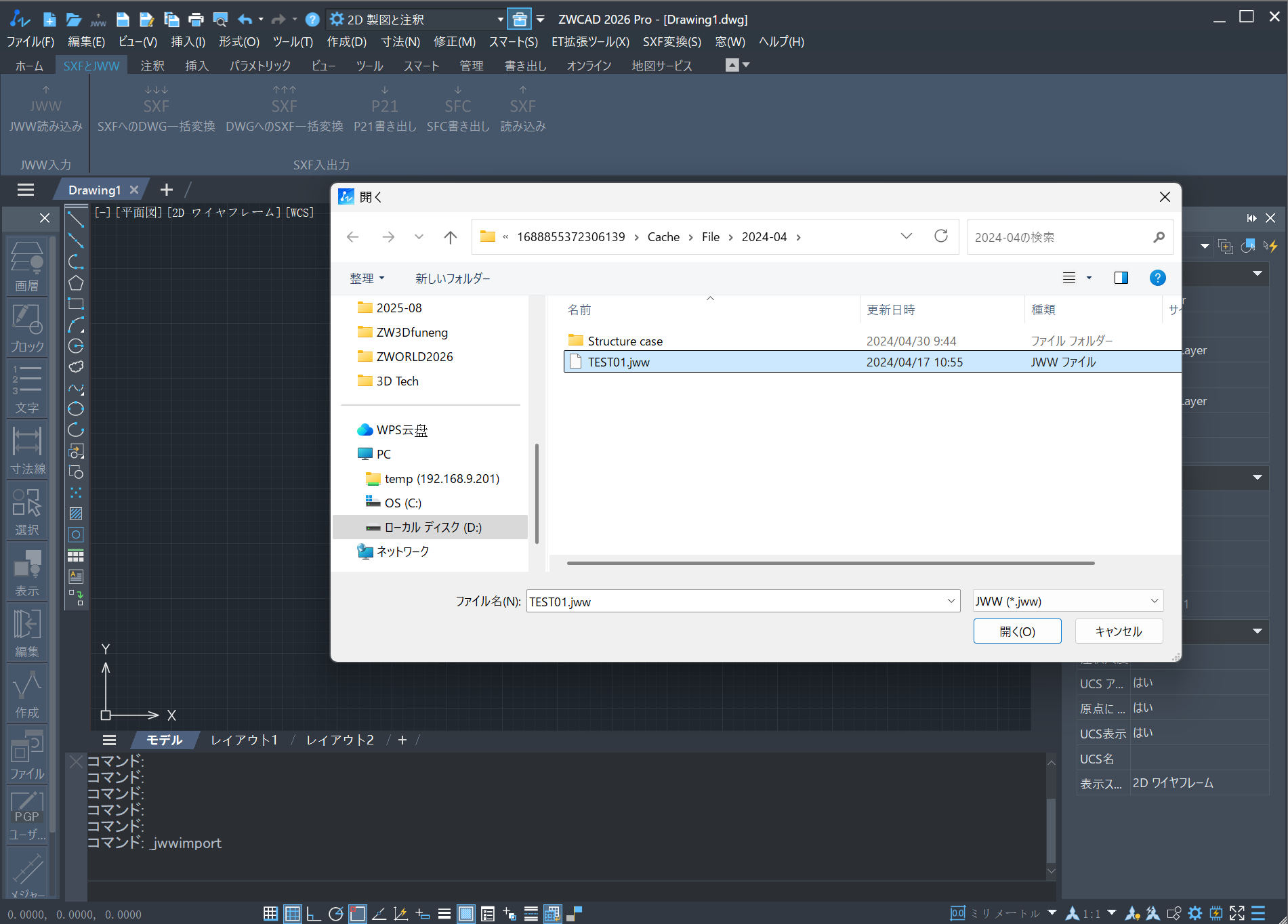Click the dialog help question mark icon
This screenshot has width=1288, height=924.
coord(1158,278)
